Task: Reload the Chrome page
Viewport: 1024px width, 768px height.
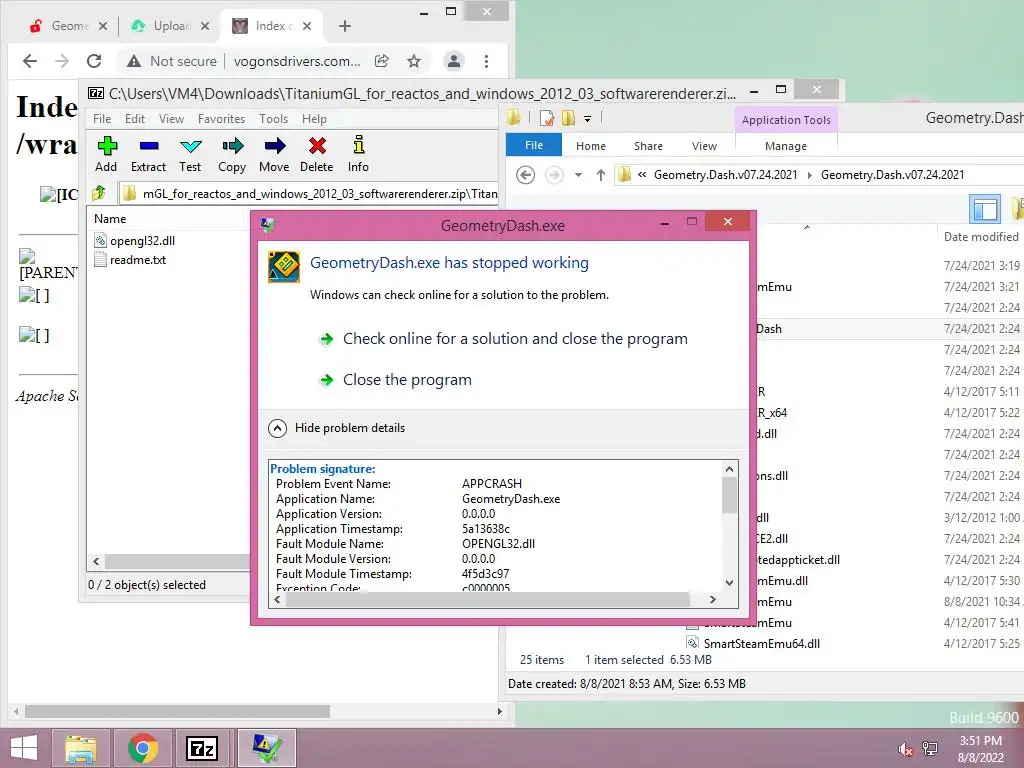Action: pos(94,61)
